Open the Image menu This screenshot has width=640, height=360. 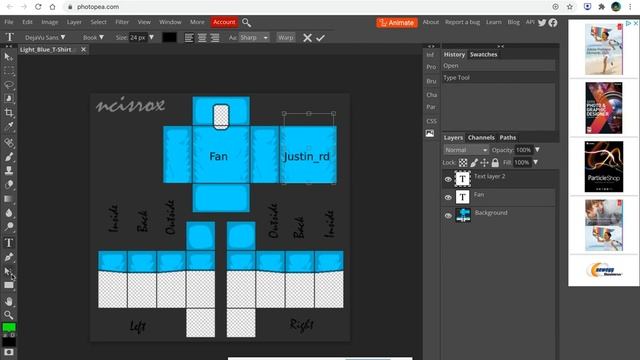50,22
